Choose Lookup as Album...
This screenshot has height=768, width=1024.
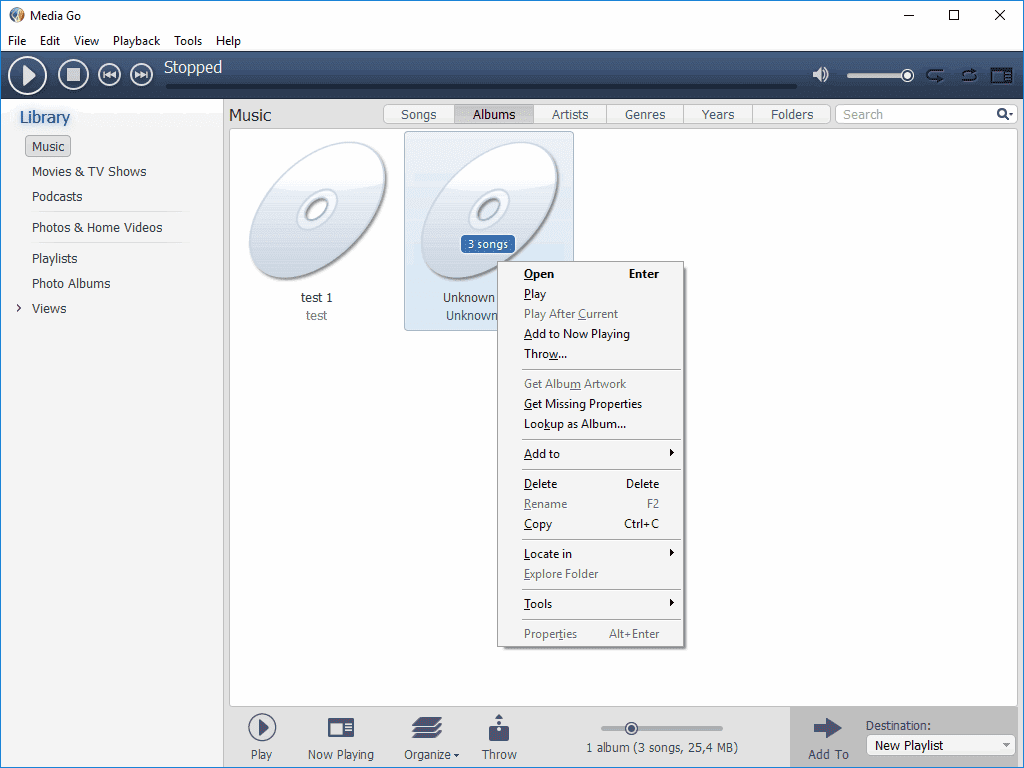(590, 424)
